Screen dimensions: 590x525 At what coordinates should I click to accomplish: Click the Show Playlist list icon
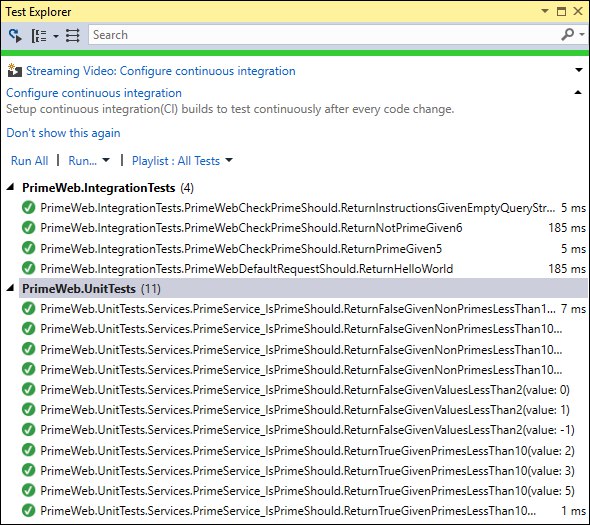(73, 36)
